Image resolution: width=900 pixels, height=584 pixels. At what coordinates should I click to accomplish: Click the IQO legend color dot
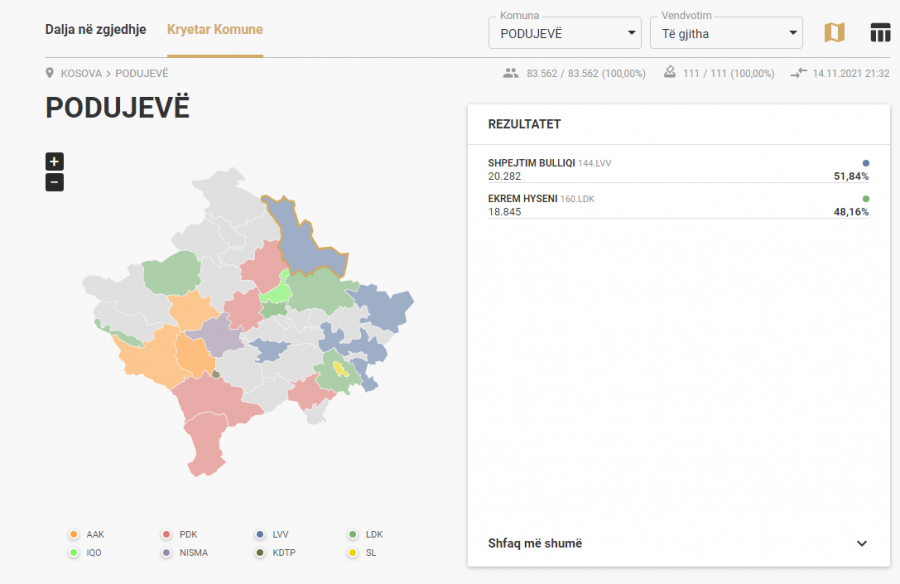tap(73, 552)
